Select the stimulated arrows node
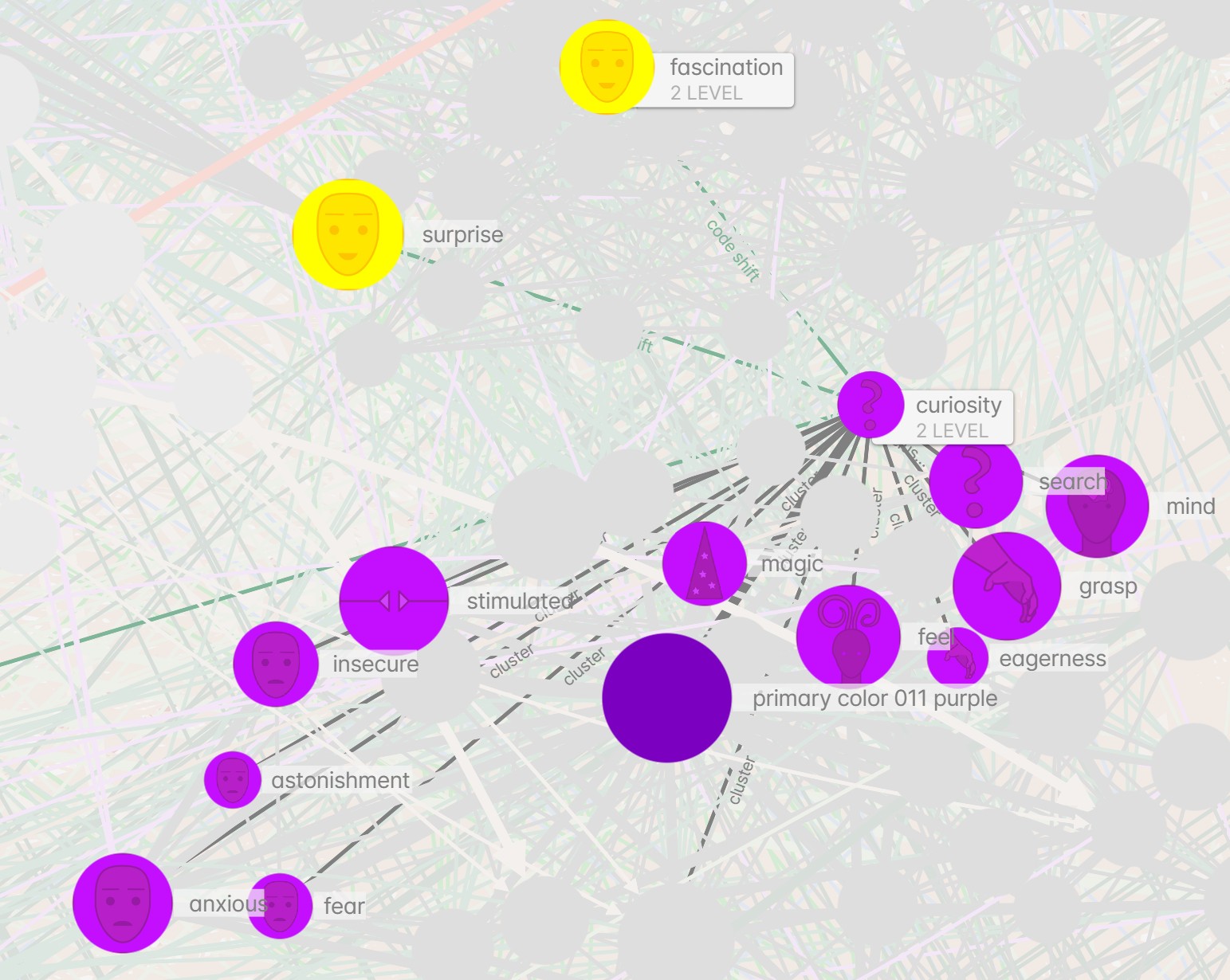1230x980 pixels. click(394, 601)
